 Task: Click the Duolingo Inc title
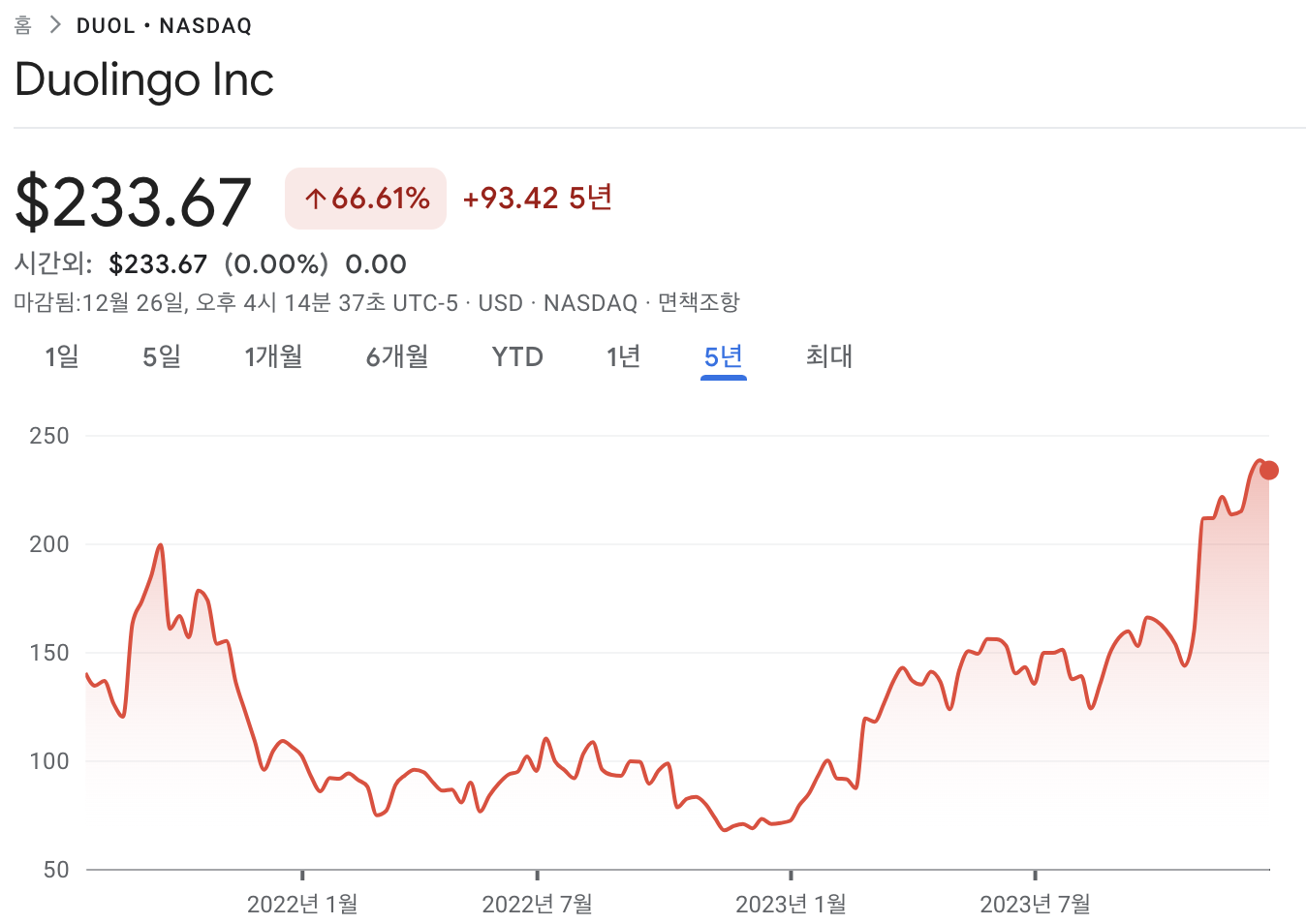(x=143, y=79)
